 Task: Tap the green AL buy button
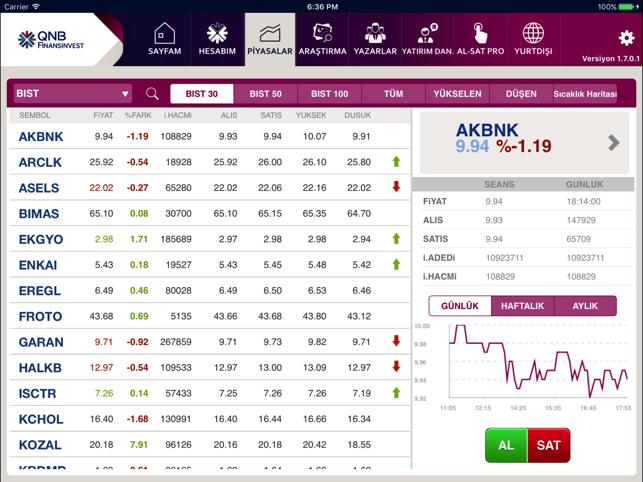point(506,445)
